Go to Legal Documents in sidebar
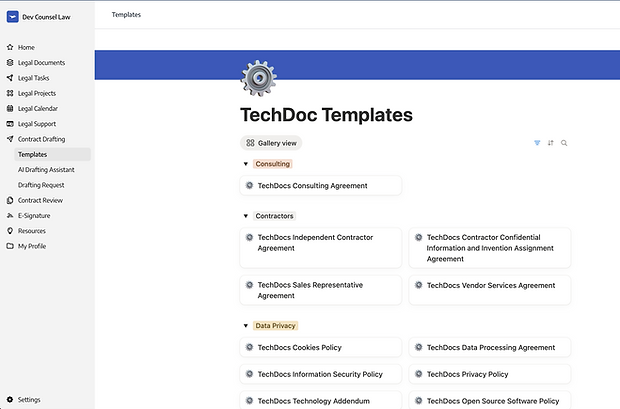 [41, 62]
